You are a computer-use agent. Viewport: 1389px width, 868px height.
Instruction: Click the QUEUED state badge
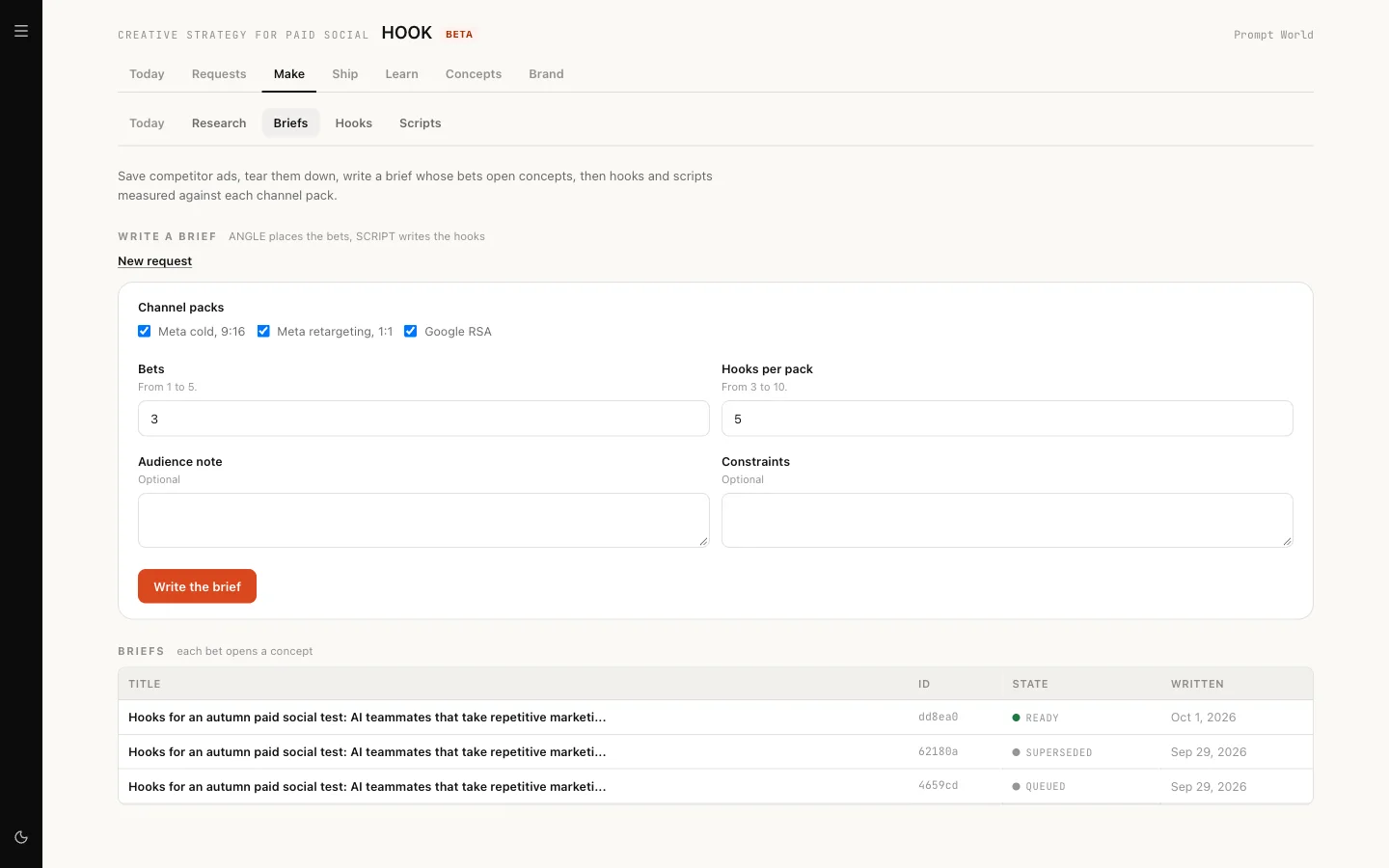coord(1039,787)
